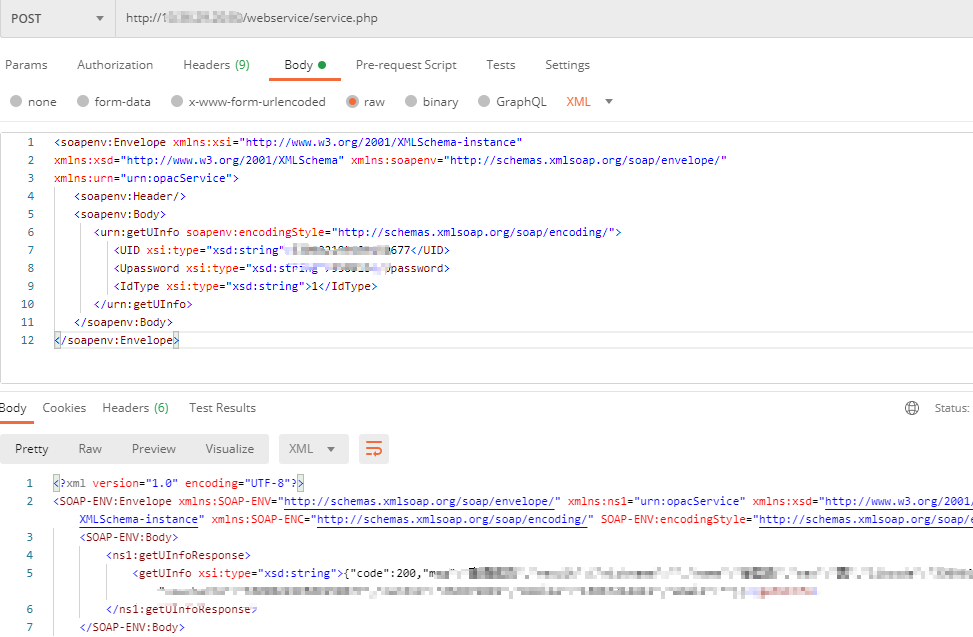This screenshot has height=637, width=973.
Task: Click the closing /soapenv:Body tag in request
Action: pyautogui.click(x=123, y=323)
